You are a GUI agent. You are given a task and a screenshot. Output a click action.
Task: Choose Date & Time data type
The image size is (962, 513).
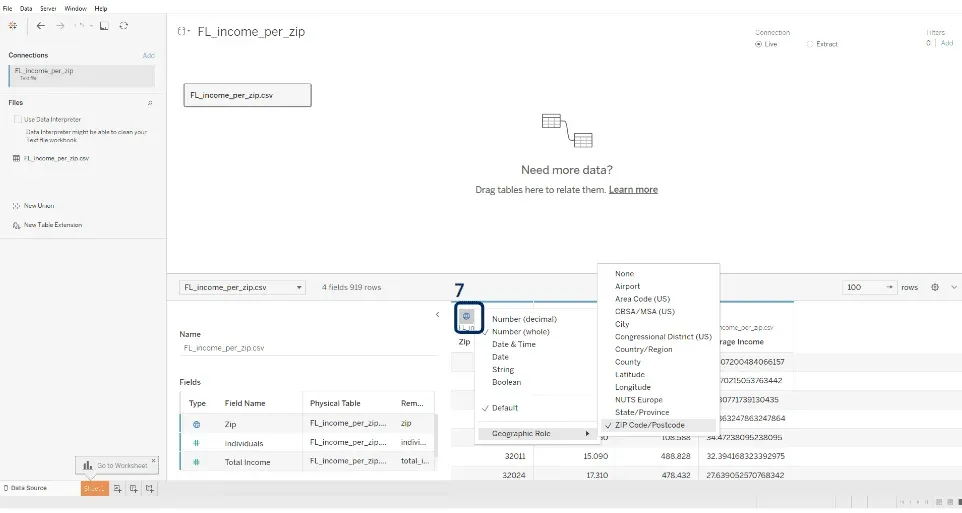coord(514,344)
